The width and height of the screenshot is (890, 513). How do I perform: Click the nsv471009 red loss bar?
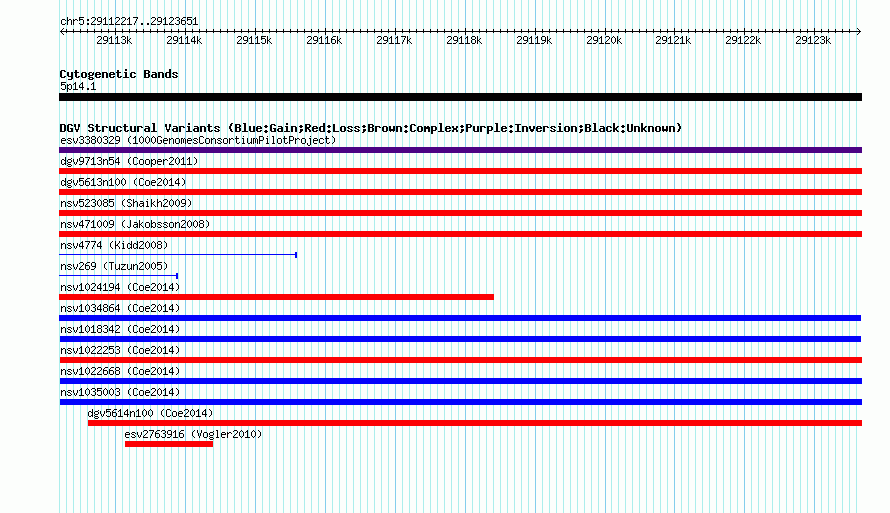coord(460,234)
